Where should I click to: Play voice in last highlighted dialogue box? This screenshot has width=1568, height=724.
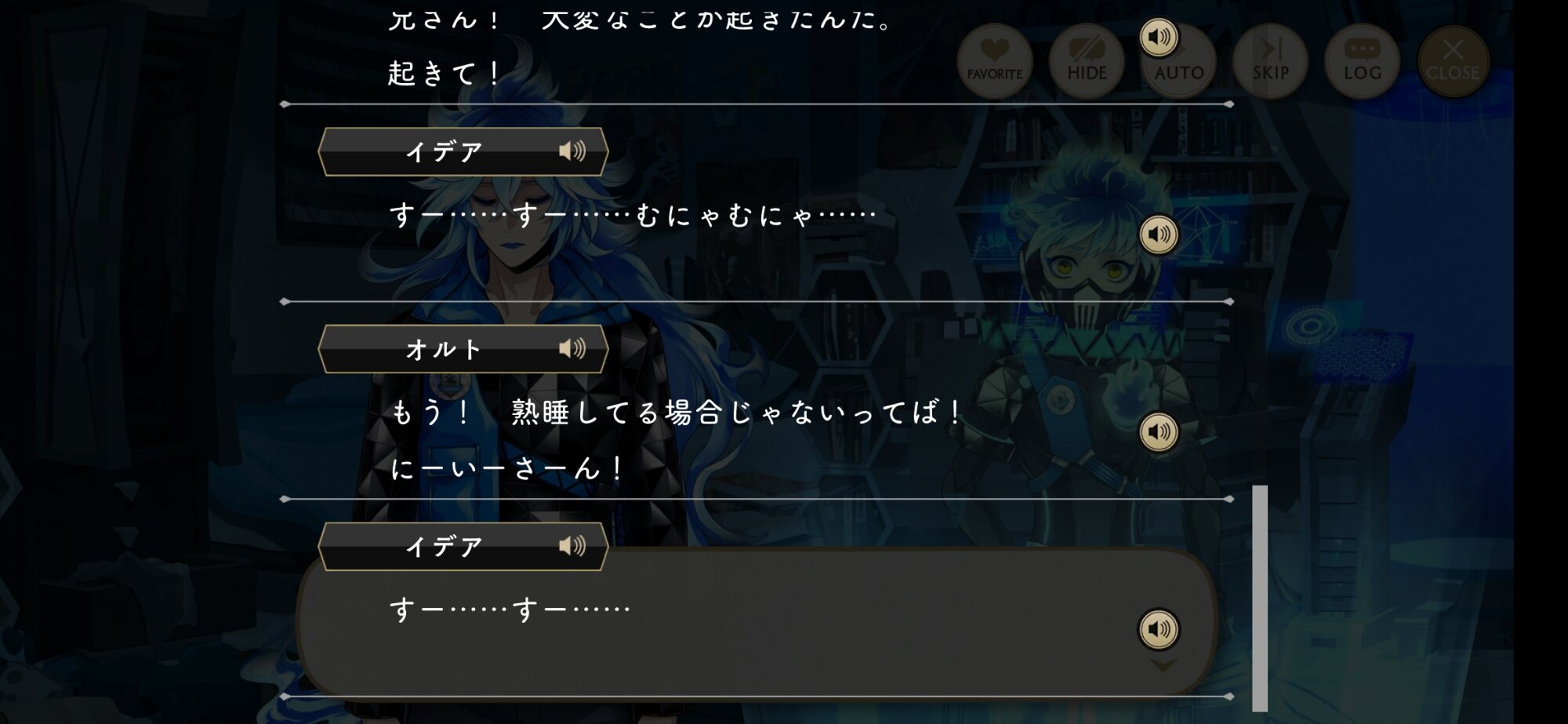[x=1159, y=629]
